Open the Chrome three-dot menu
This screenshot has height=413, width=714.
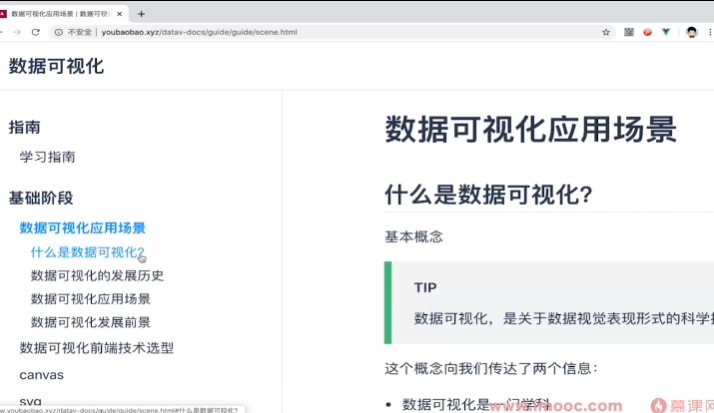tap(710, 32)
